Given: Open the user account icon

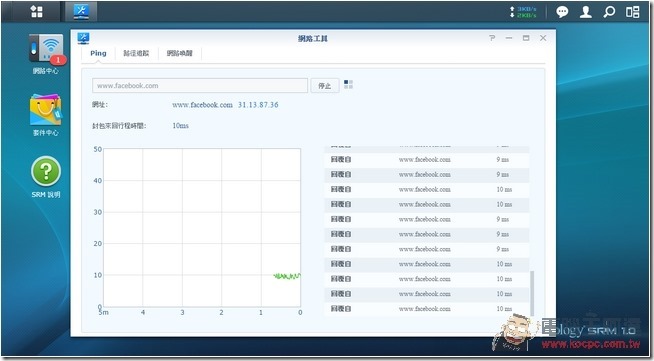Looking at the screenshot, I should pyautogui.click(x=586, y=12).
